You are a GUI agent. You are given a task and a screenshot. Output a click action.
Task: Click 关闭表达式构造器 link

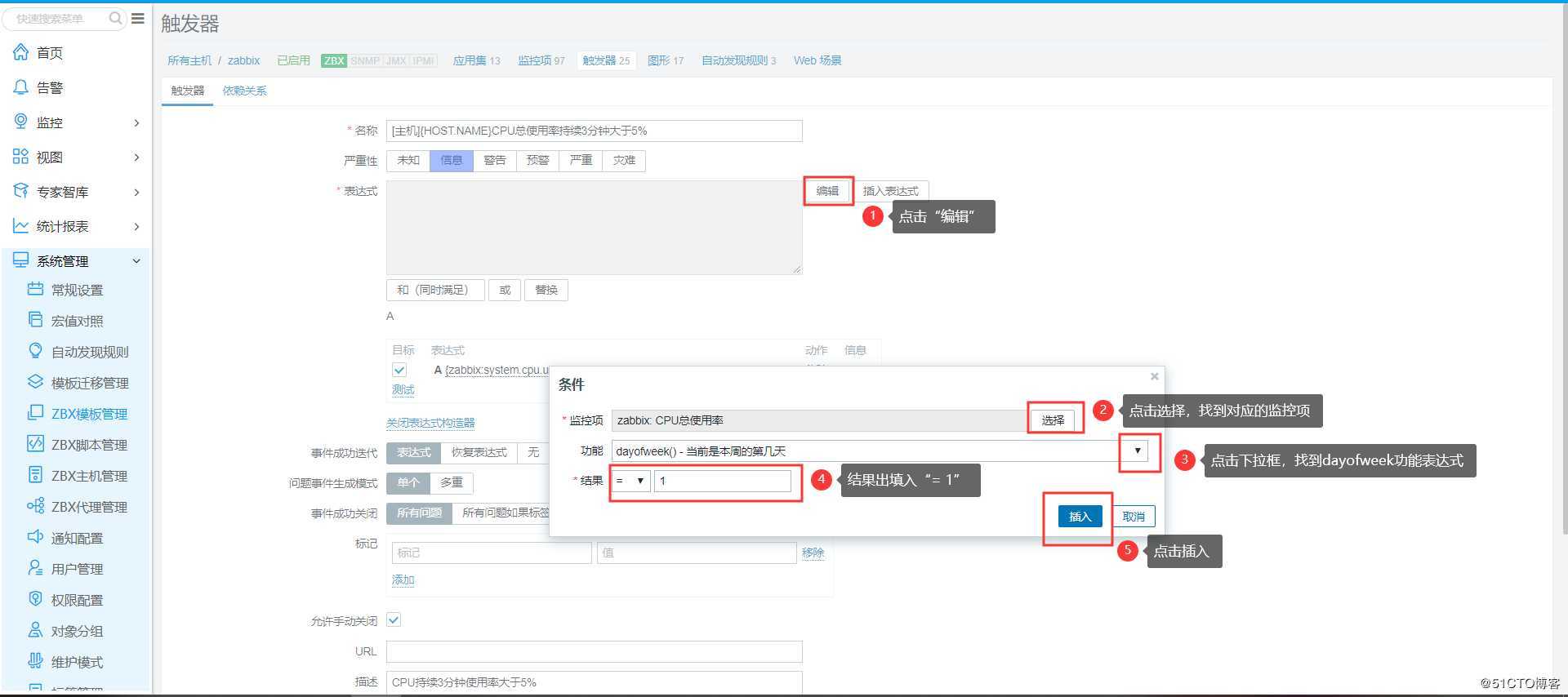pos(430,423)
